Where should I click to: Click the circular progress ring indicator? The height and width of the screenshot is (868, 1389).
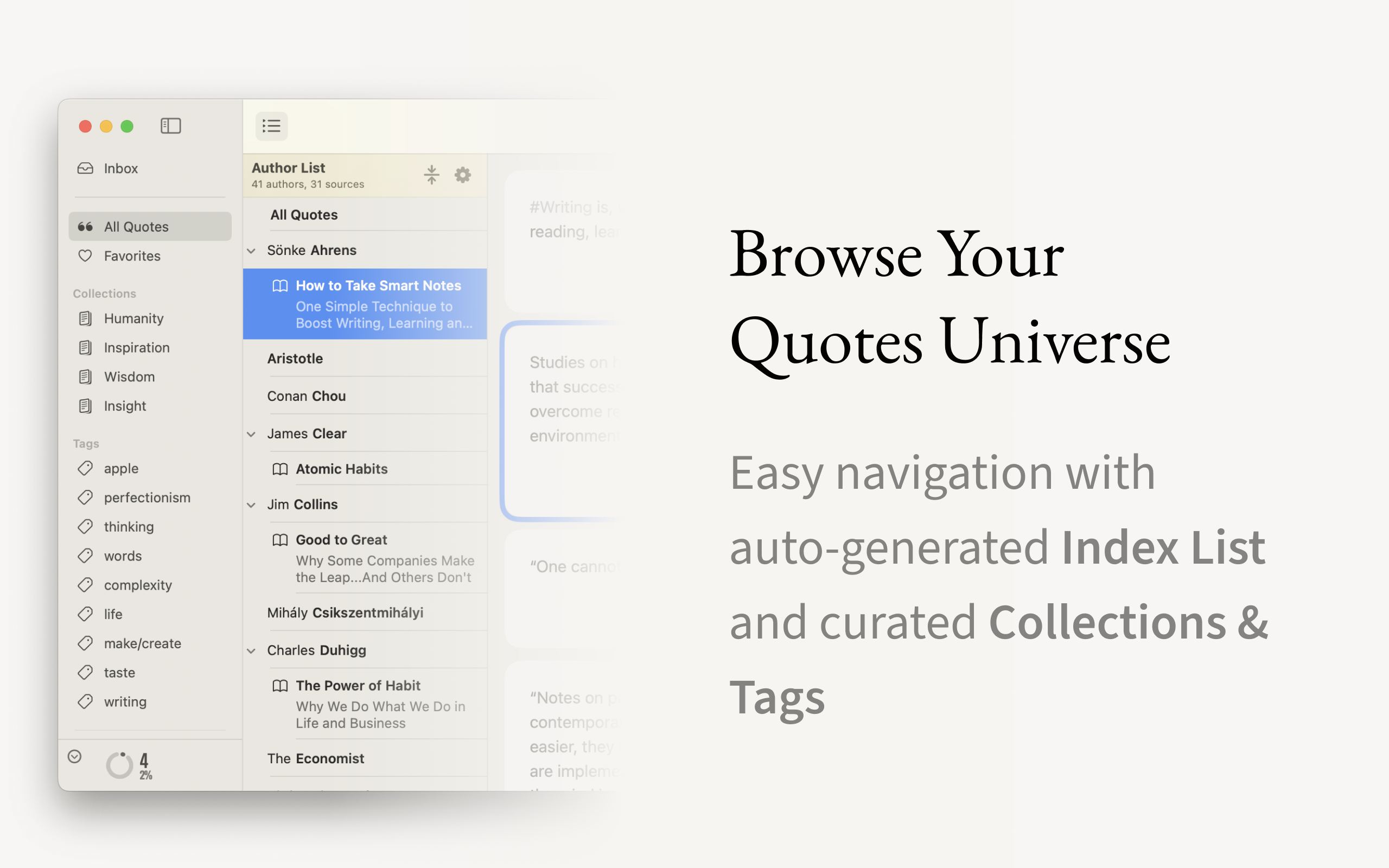tap(119, 765)
